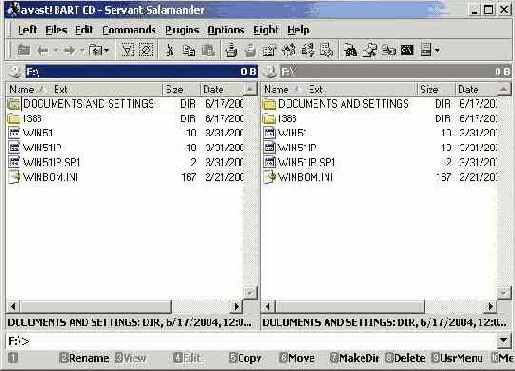Click the F2 Rename button
Viewport: 515px width, 371px height.
pyautogui.click(x=84, y=358)
